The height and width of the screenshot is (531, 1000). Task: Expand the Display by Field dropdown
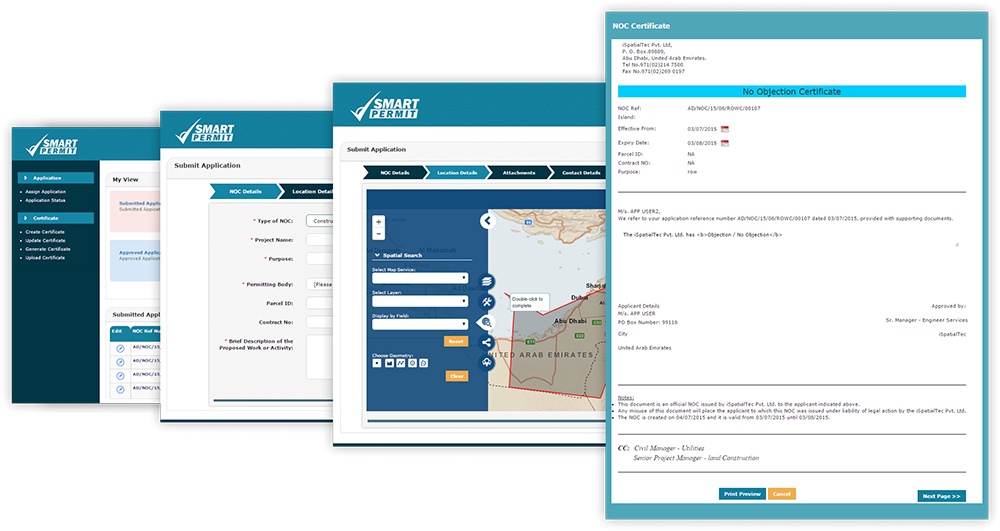419,324
